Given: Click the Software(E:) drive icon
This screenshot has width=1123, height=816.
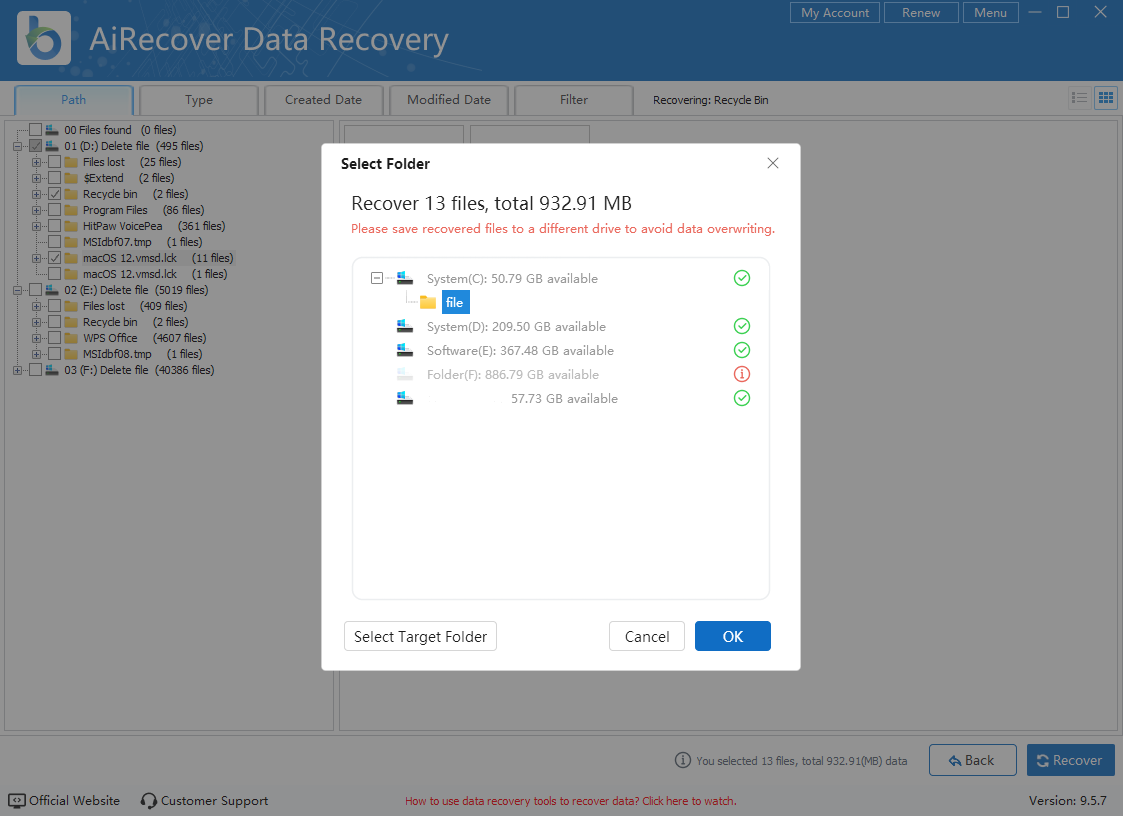Looking at the screenshot, I should pyautogui.click(x=405, y=351).
